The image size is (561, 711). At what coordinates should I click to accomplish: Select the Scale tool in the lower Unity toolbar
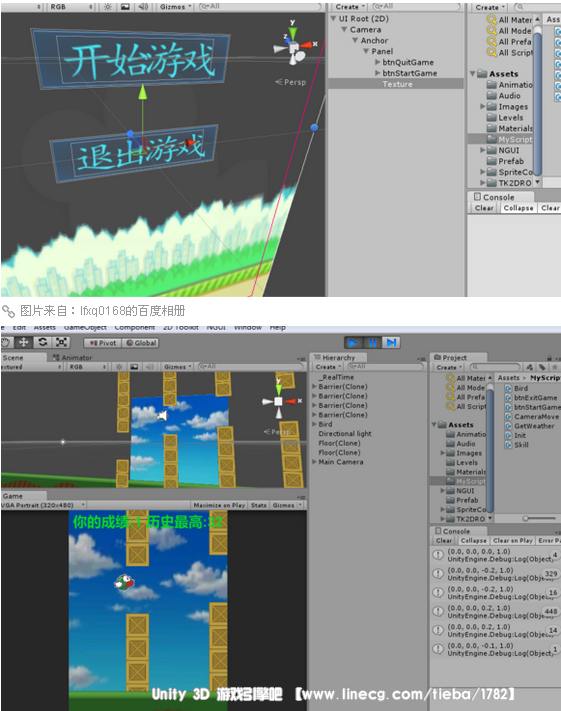61,342
